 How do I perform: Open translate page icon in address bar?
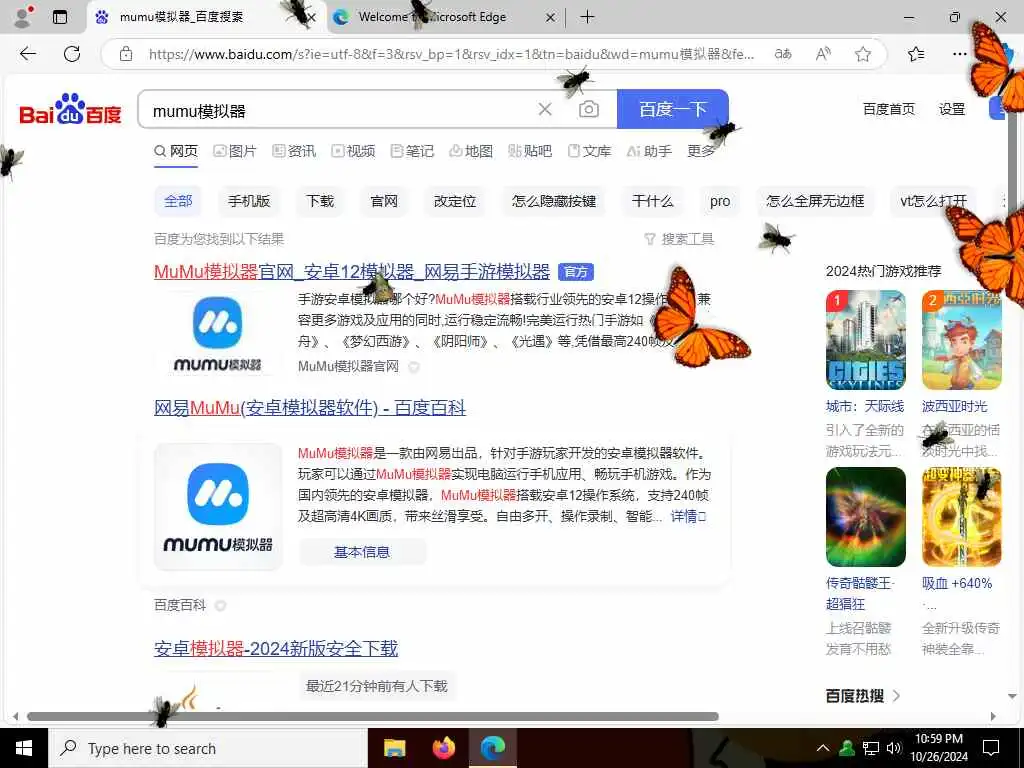(x=782, y=54)
